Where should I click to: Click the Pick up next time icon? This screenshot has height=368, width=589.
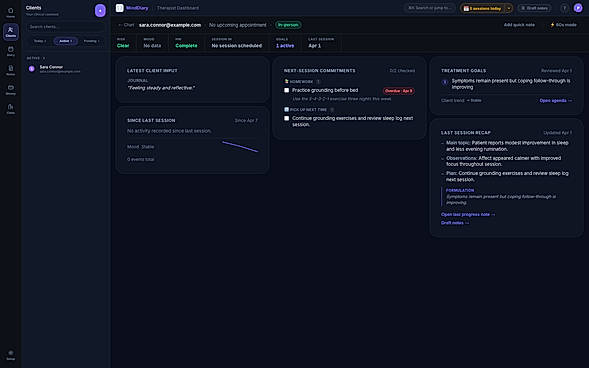click(286, 109)
